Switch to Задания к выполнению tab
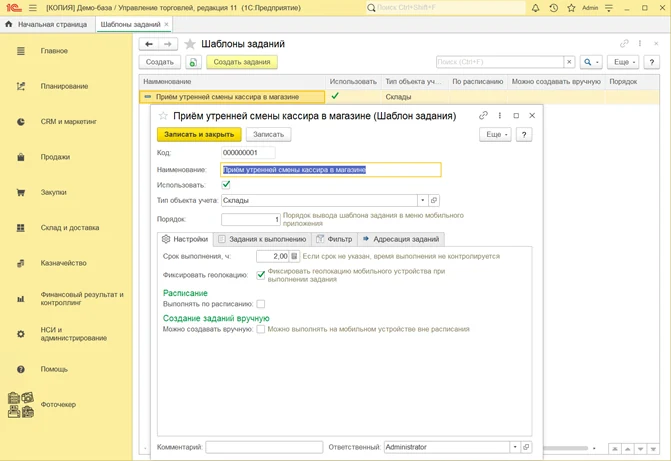This screenshot has width=671, height=461. (263, 239)
